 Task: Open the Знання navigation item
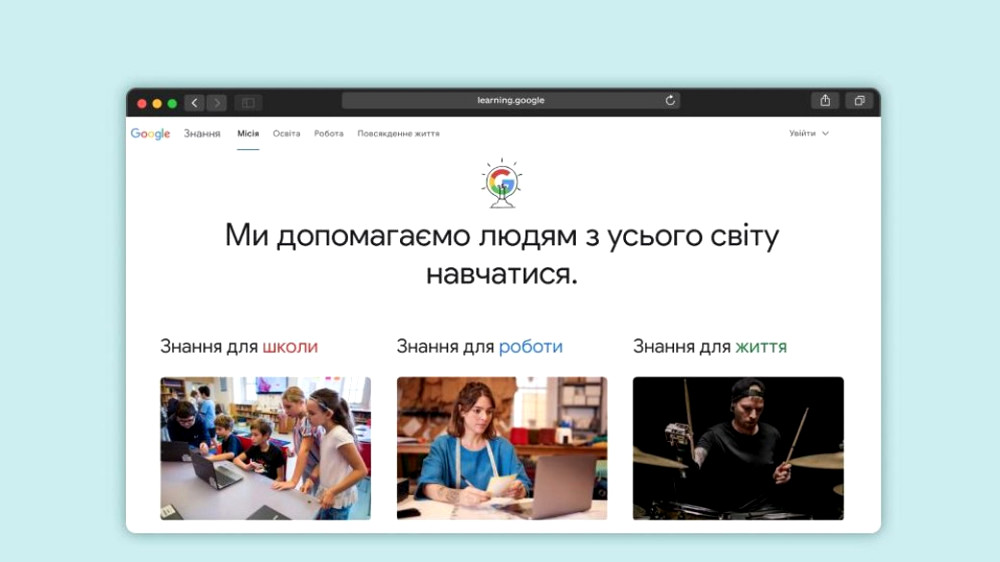click(x=202, y=134)
